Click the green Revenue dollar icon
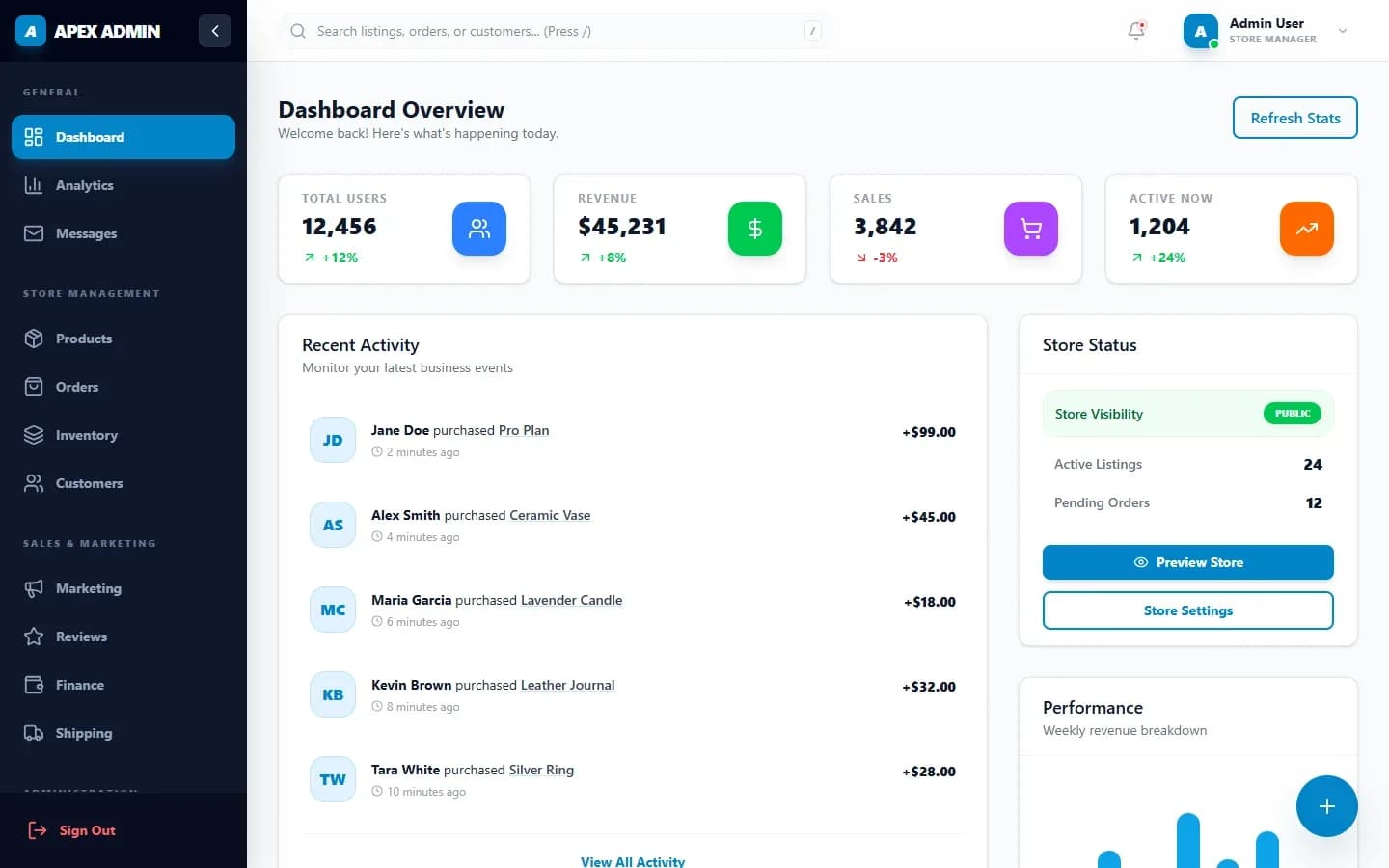 coord(755,229)
